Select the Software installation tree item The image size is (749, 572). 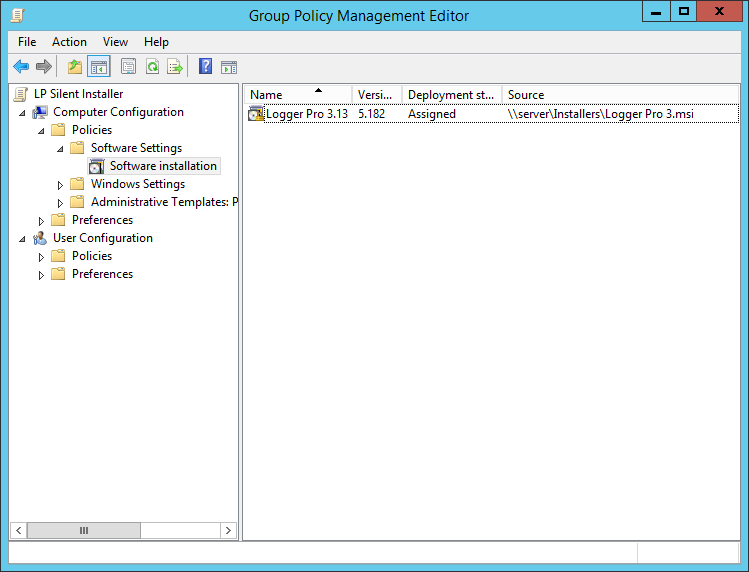(x=163, y=166)
